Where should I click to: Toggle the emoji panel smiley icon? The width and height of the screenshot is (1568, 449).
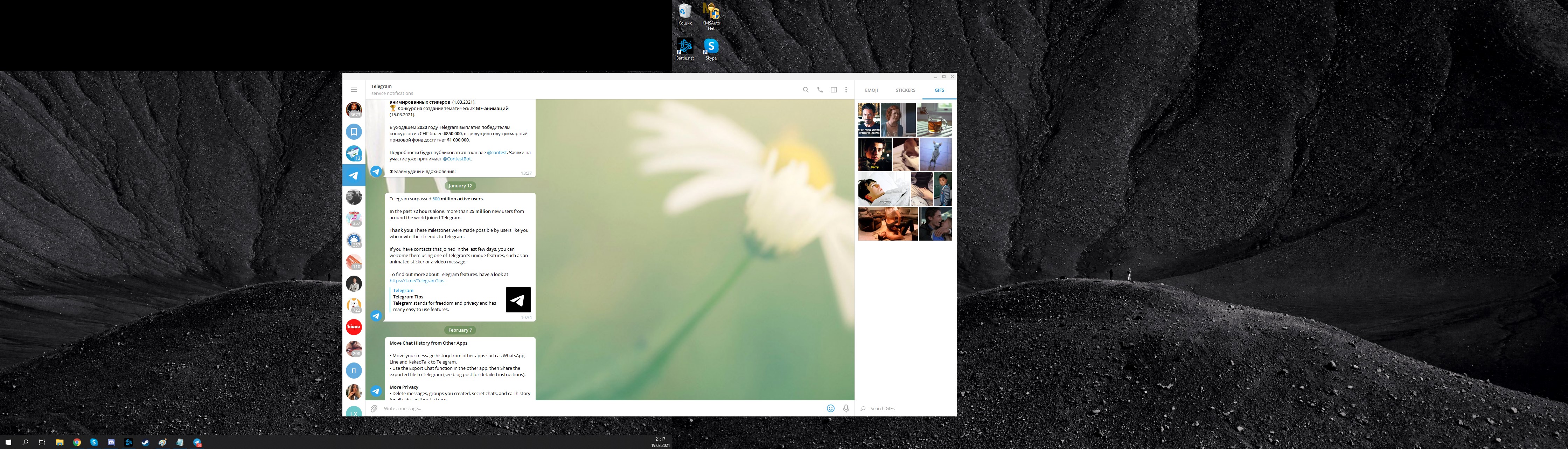point(830,408)
